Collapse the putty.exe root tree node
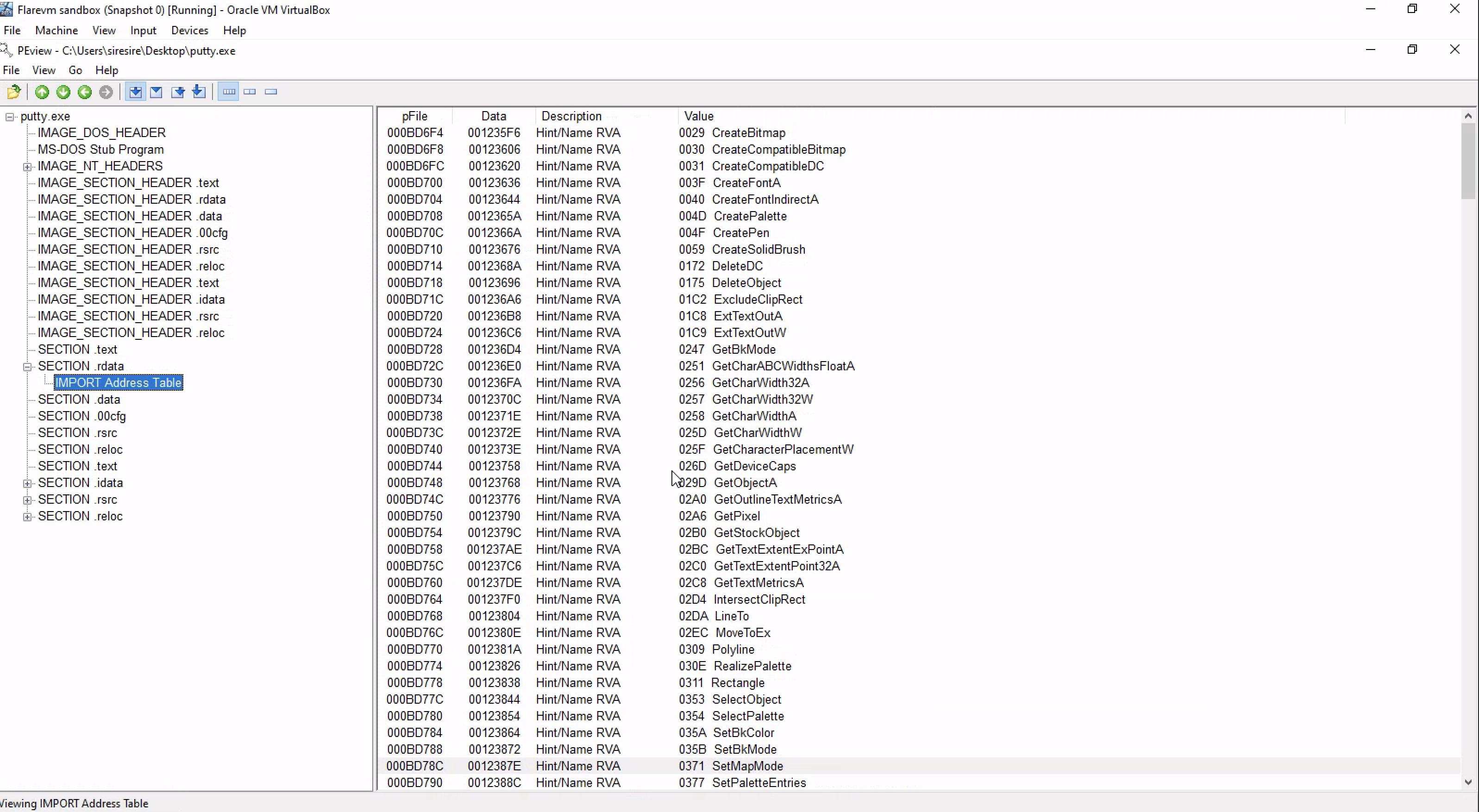 pyautogui.click(x=10, y=117)
